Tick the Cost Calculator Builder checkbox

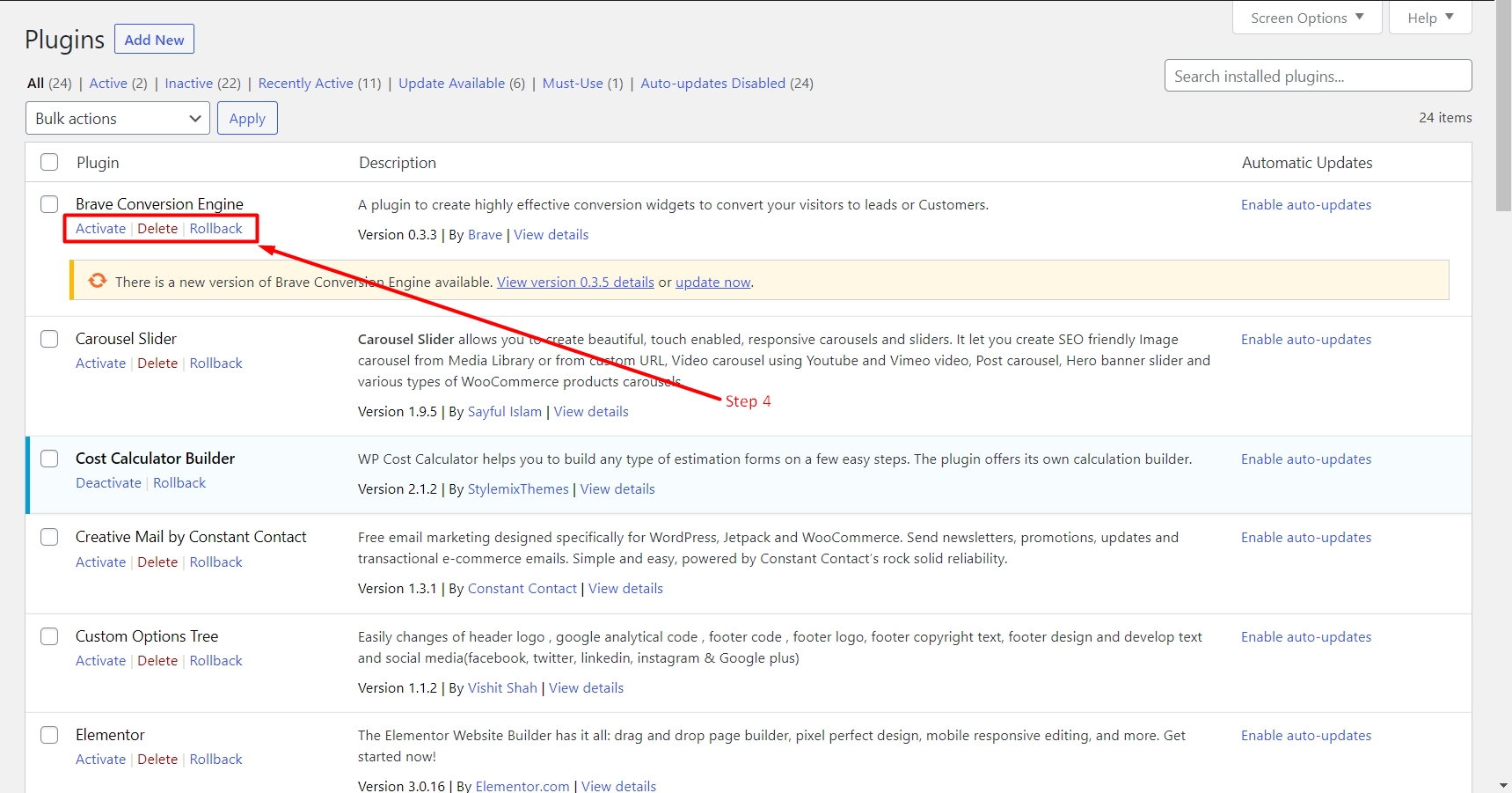tap(49, 459)
